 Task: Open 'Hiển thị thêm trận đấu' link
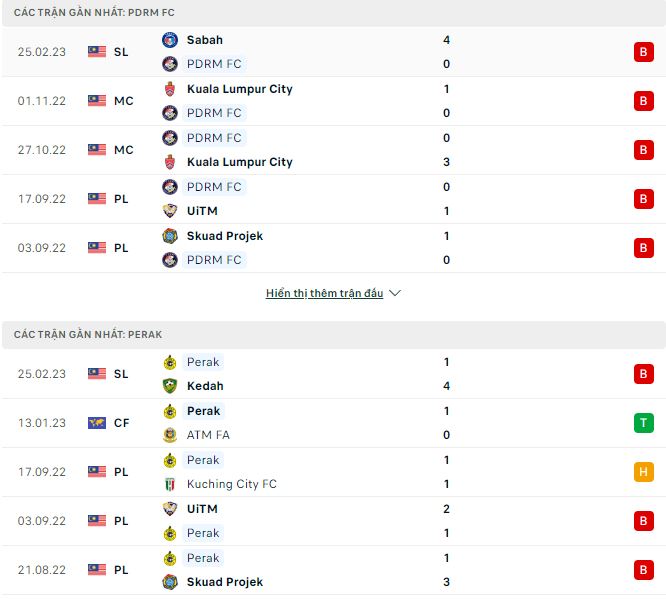tap(324, 294)
